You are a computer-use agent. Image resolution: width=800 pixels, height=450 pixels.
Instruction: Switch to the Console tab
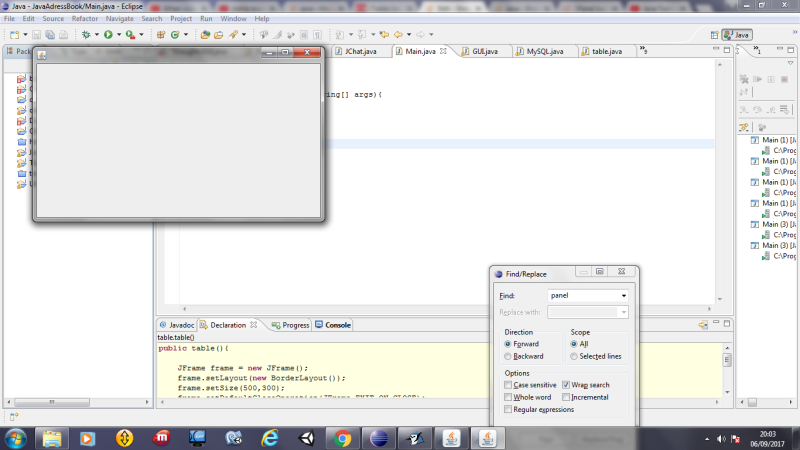[x=333, y=325]
